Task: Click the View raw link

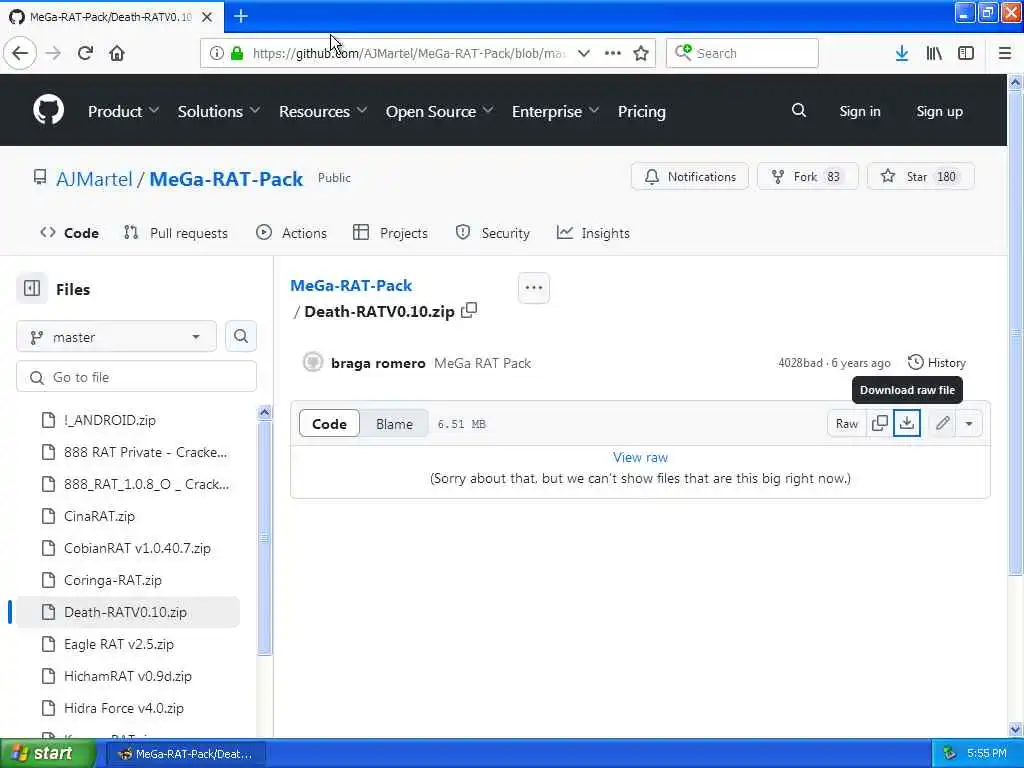Action: tap(640, 457)
